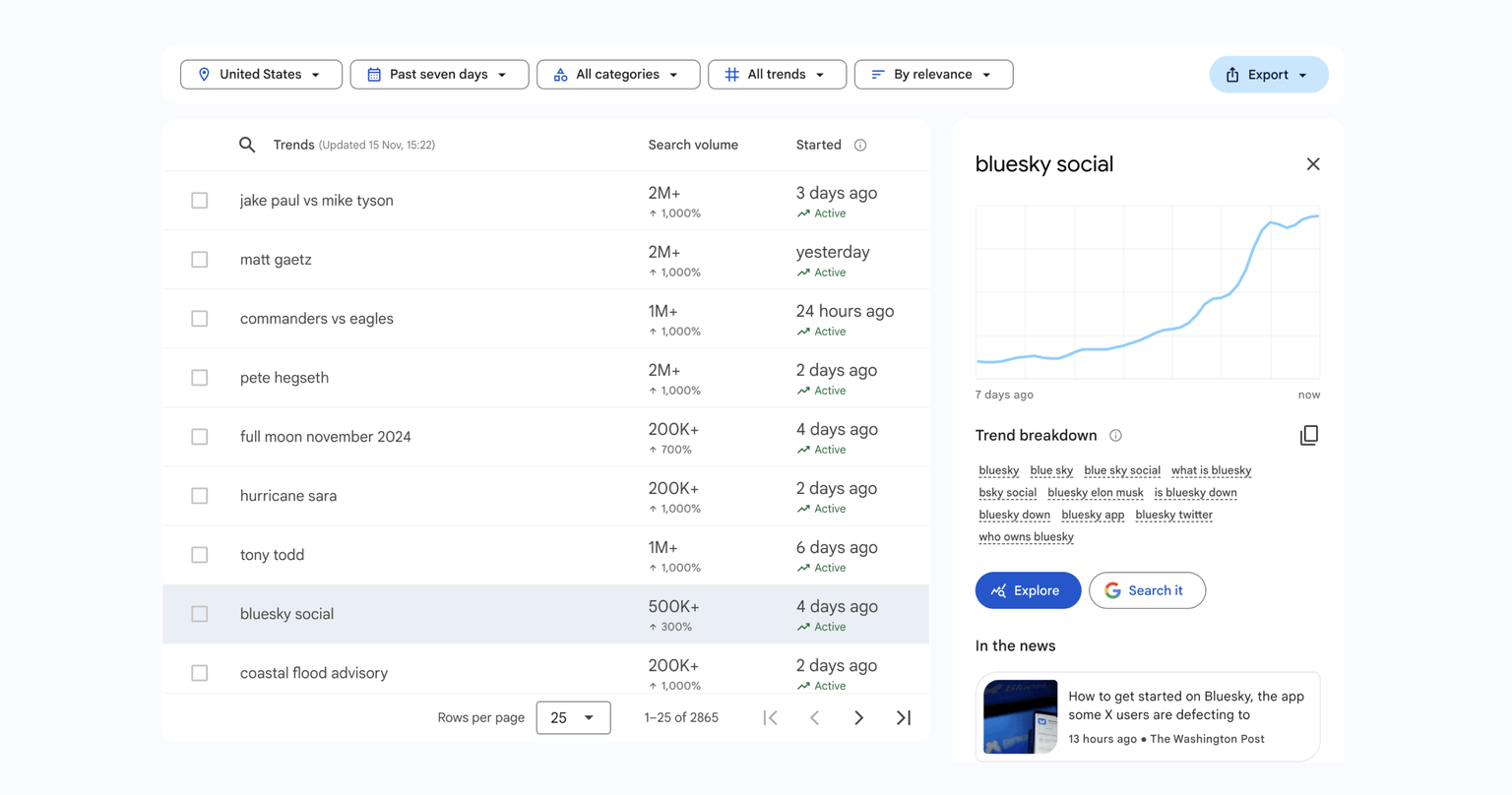Select the commanders vs eagles checkbox

coord(200,319)
